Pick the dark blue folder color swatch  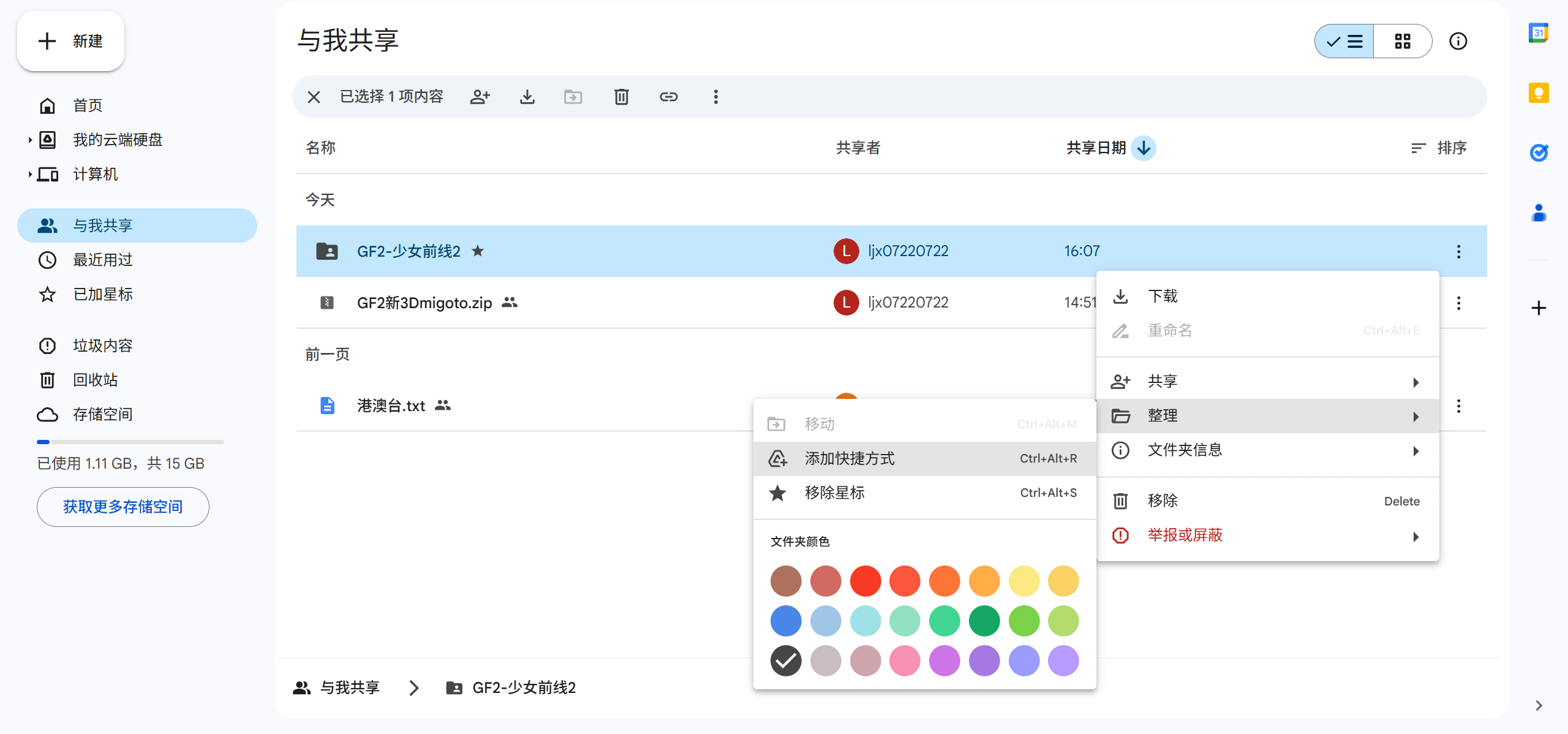786,621
